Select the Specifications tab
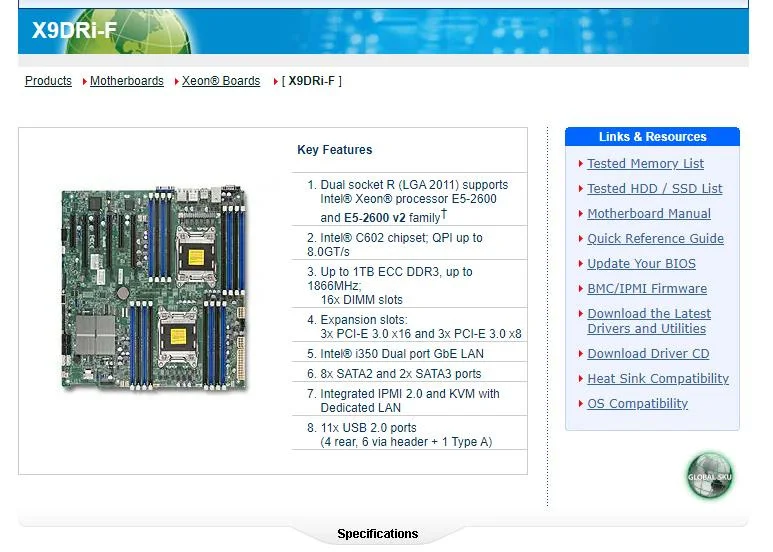The width and height of the screenshot is (773, 552). (x=378, y=534)
